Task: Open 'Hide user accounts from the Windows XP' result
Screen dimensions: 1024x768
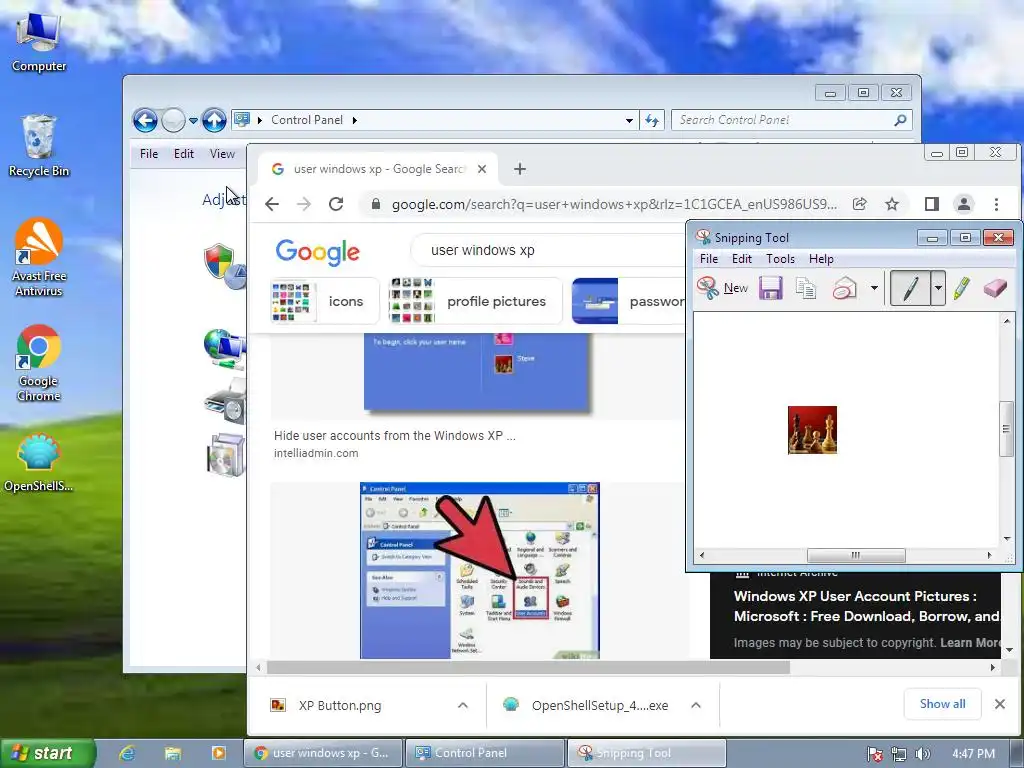Action: click(394, 436)
